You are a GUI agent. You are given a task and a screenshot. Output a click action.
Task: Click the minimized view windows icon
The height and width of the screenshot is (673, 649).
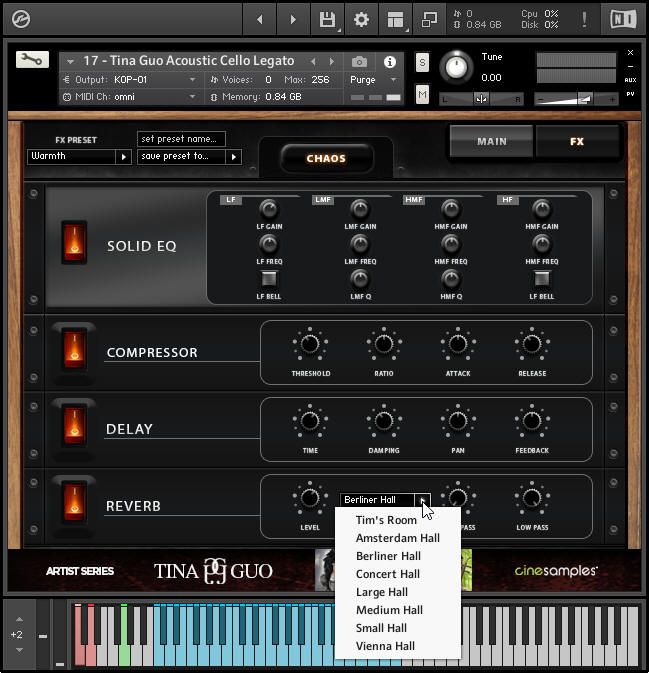click(429, 19)
